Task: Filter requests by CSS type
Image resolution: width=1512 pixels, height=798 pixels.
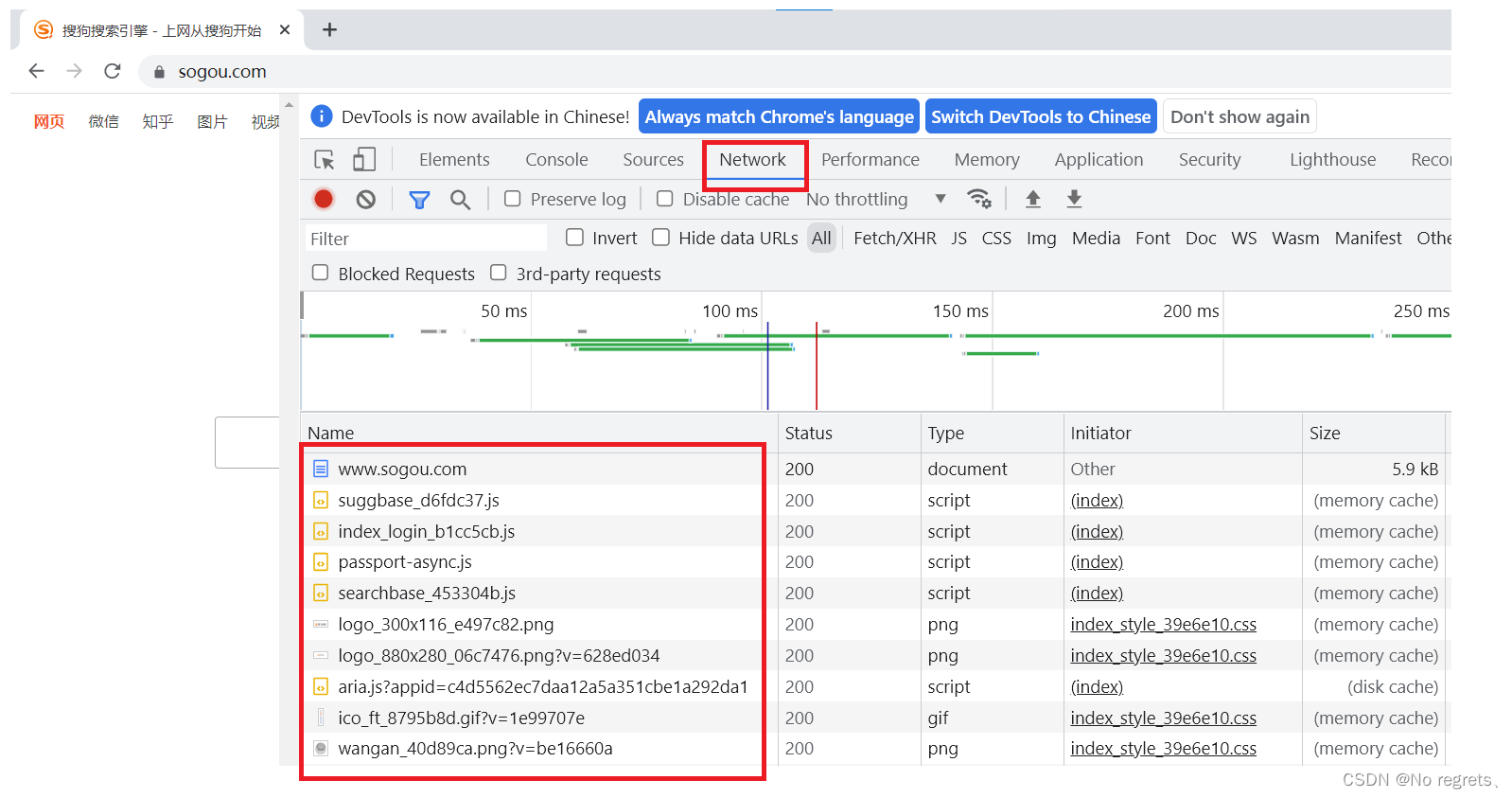Action: tap(996, 239)
